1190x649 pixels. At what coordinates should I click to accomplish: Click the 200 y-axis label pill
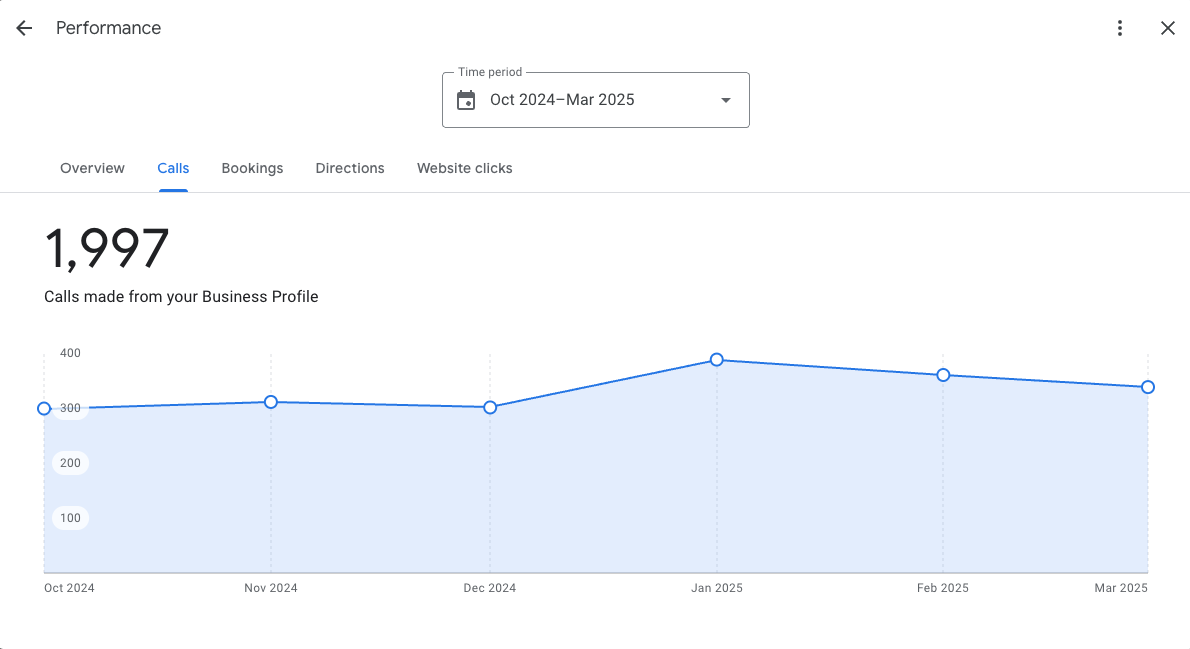[71, 463]
